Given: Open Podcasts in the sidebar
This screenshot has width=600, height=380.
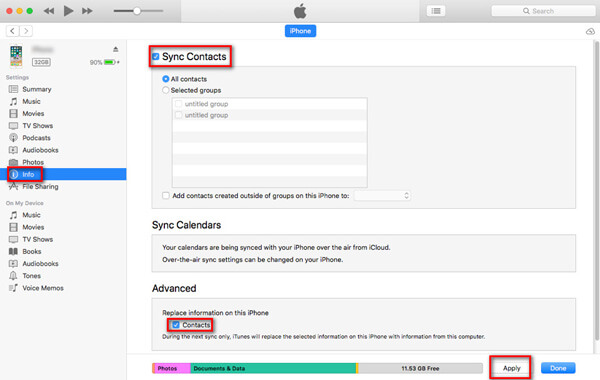Looking at the screenshot, I should click(x=36, y=138).
